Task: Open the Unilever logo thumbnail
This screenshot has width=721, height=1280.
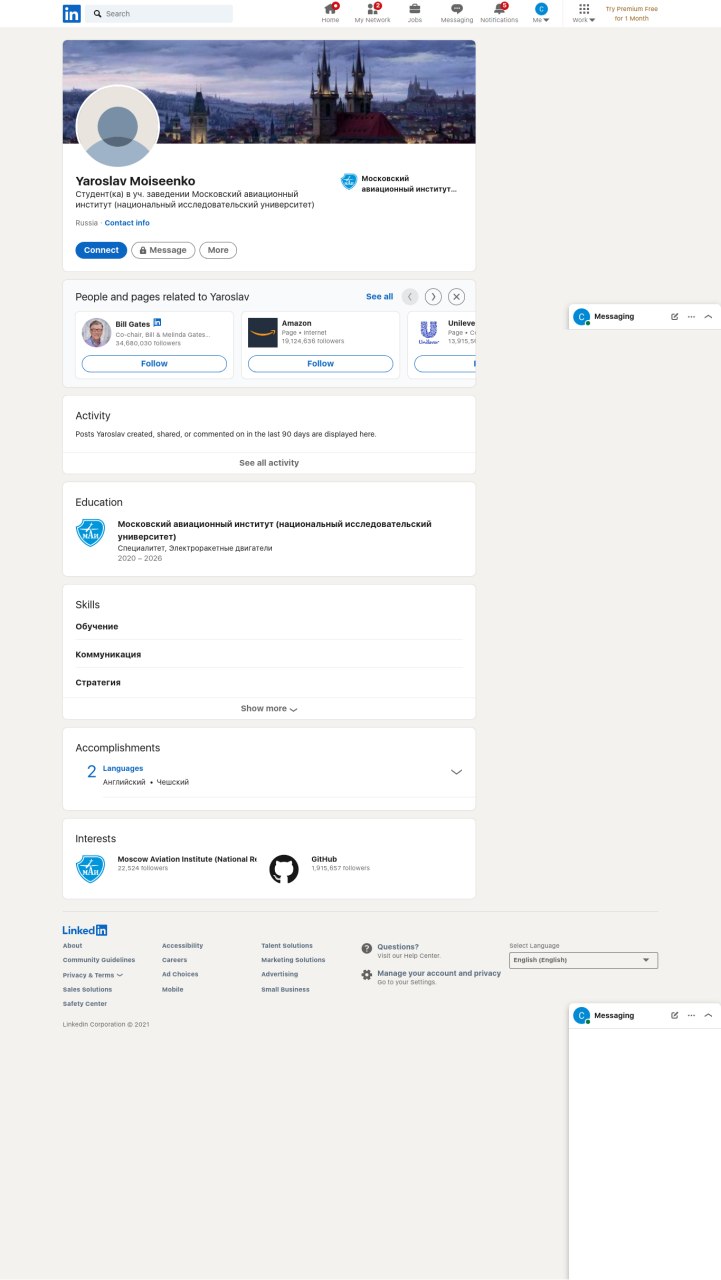Action: click(429, 332)
